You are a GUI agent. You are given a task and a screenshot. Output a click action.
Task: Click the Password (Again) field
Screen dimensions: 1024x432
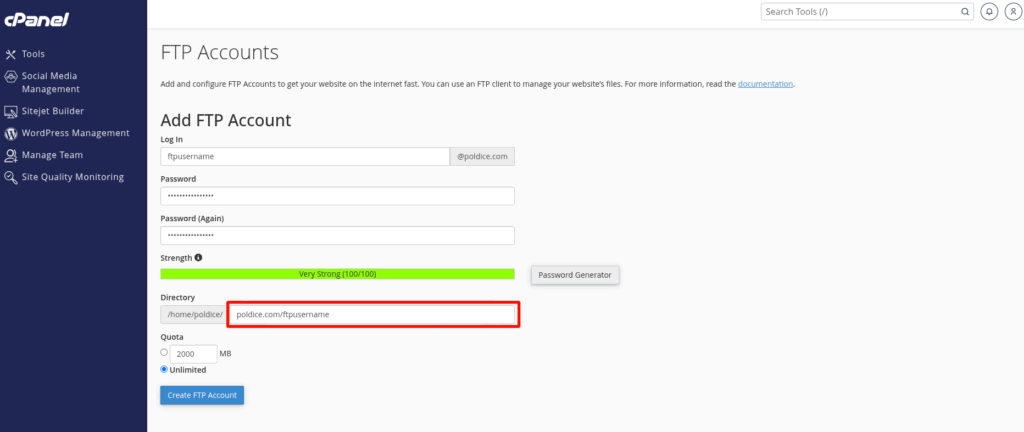(x=337, y=235)
